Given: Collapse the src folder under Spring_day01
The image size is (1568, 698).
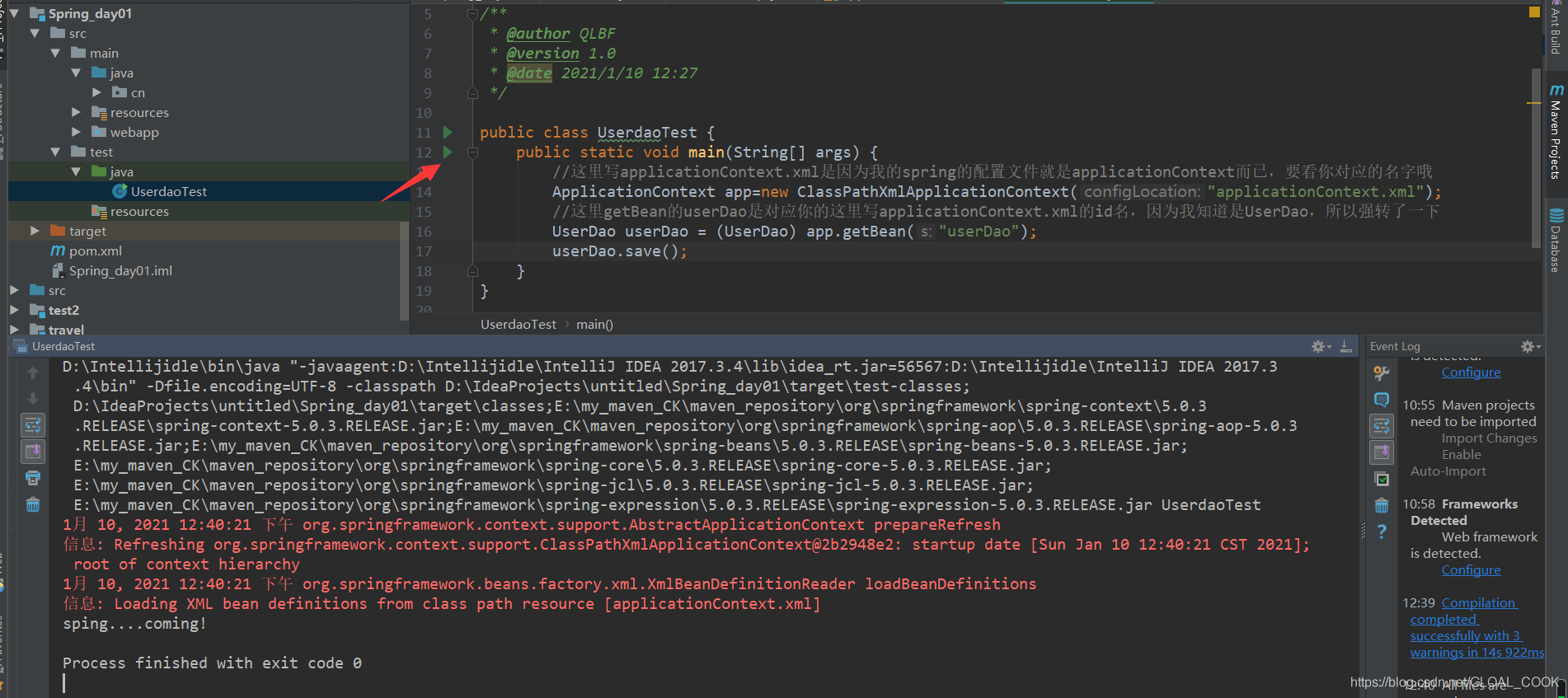Looking at the screenshot, I should pos(35,33).
